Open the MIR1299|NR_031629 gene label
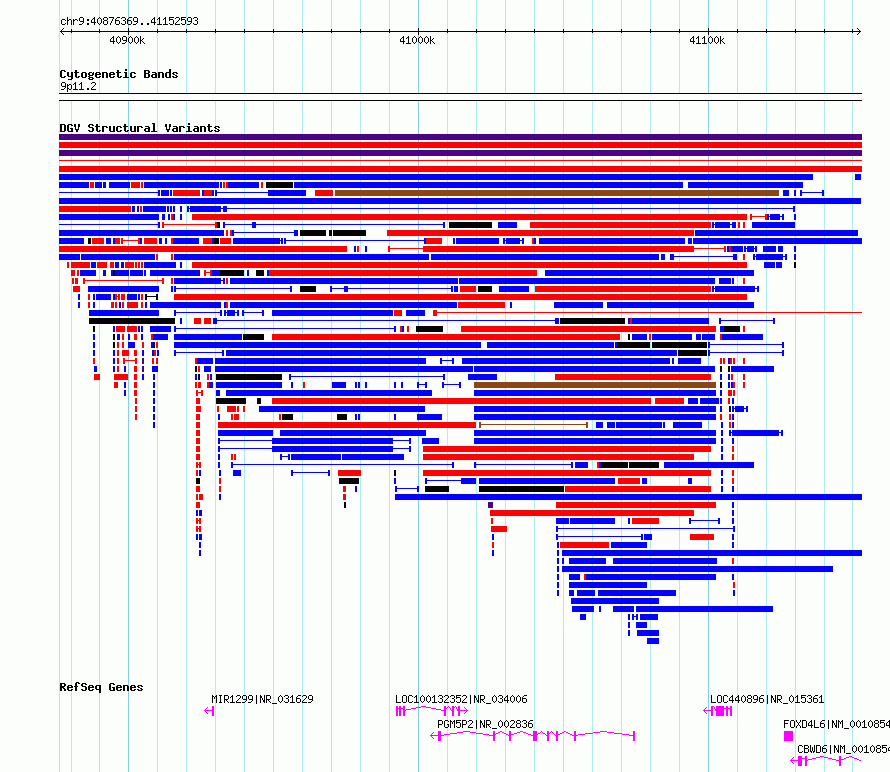 tap(262, 699)
